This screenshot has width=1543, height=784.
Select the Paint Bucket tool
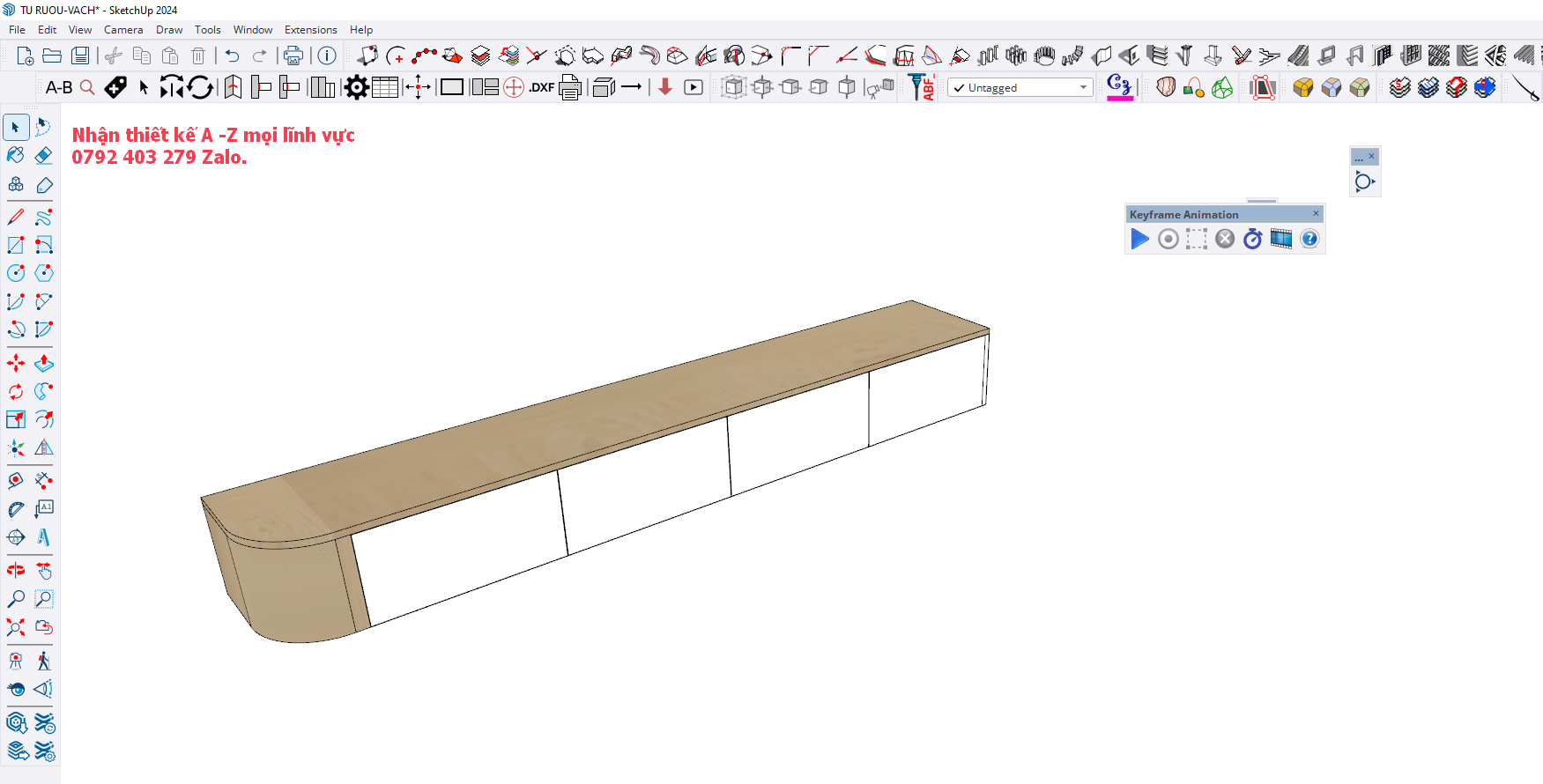[x=16, y=156]
